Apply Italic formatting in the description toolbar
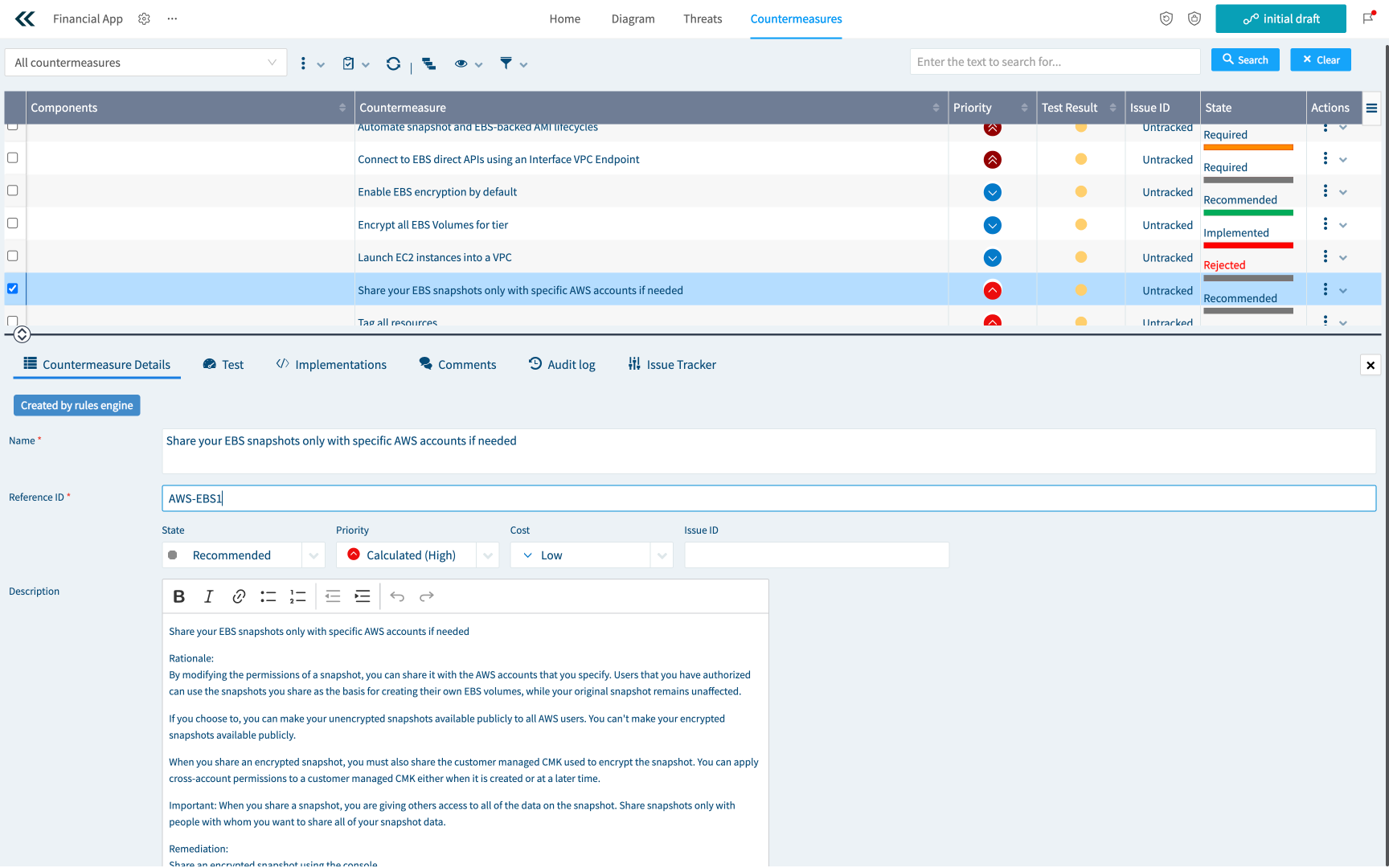The width and height of the screenshot is (1389, 868). (208, 596)
